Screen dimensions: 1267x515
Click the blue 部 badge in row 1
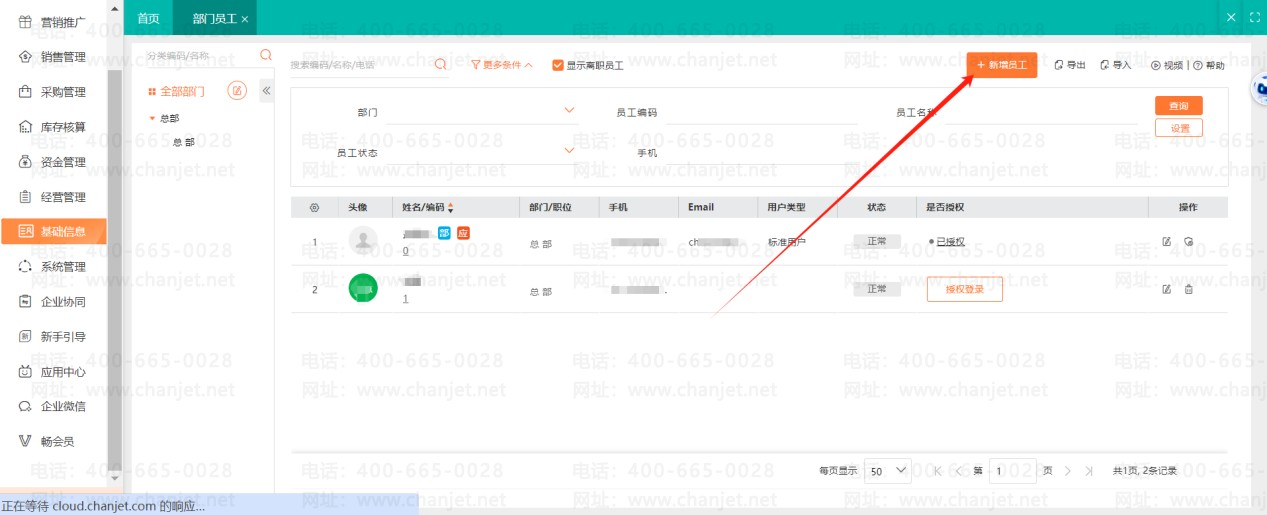tap(444, 233)
